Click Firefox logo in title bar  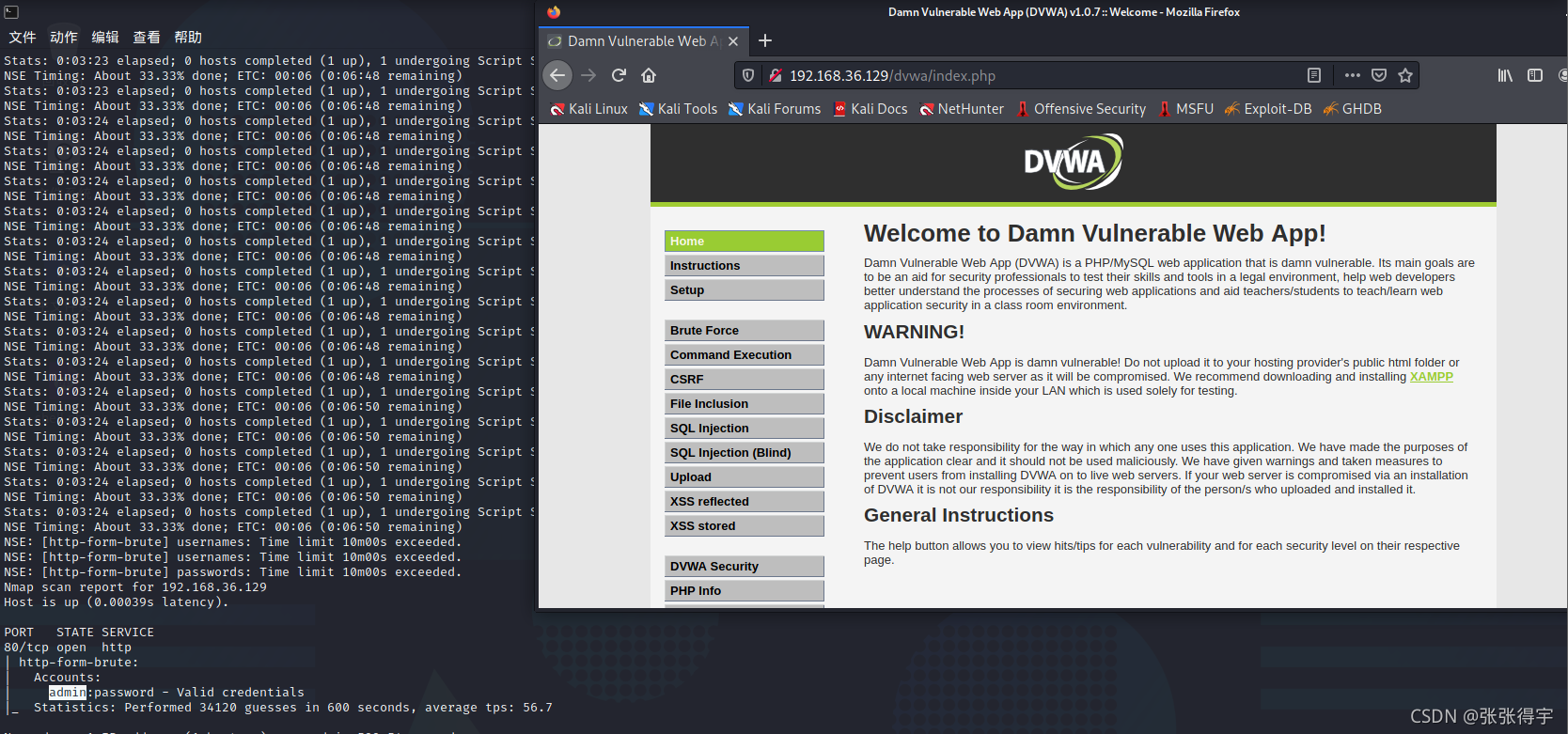(554, 12)
